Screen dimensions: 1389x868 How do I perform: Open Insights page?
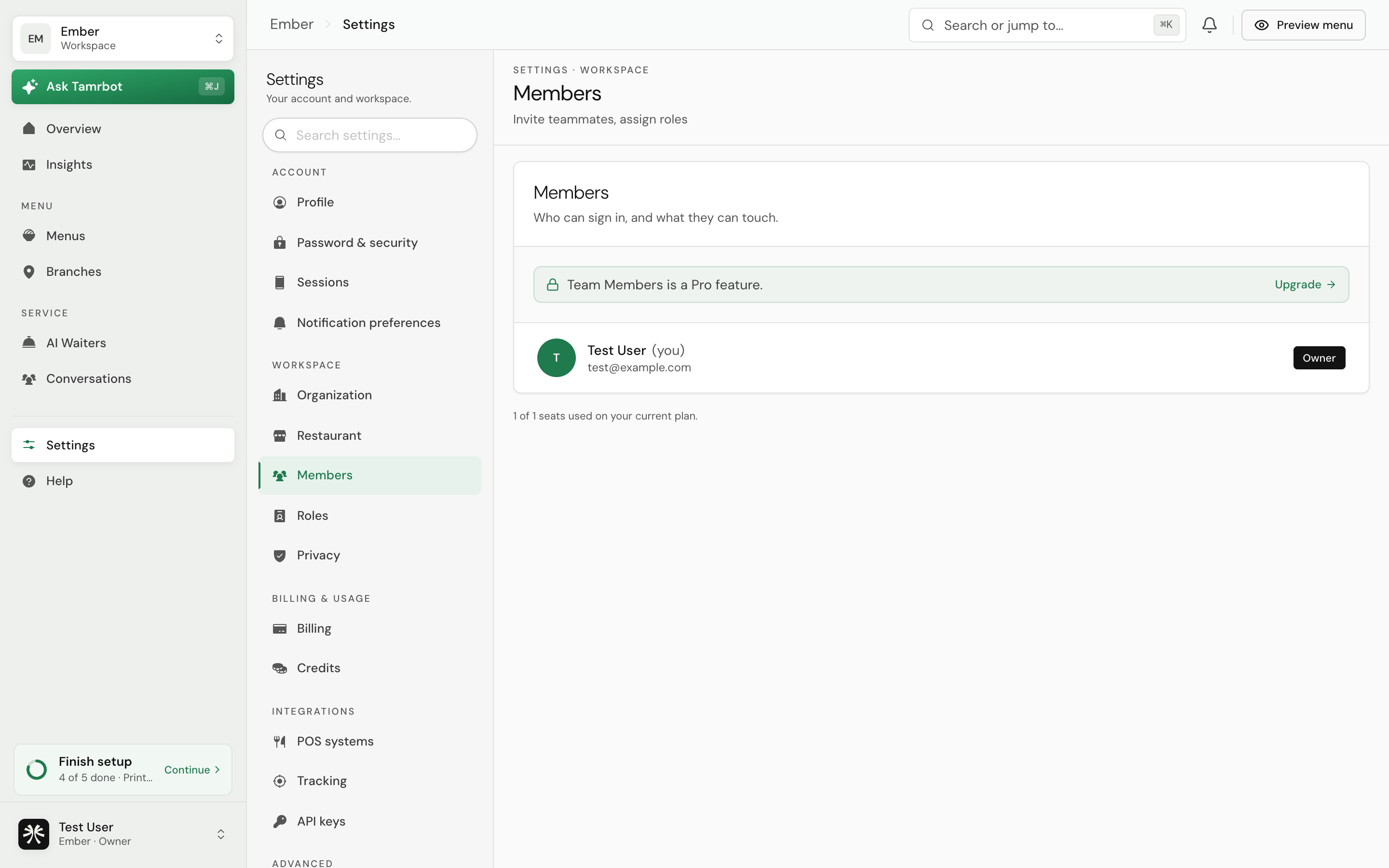coord(123,165)
